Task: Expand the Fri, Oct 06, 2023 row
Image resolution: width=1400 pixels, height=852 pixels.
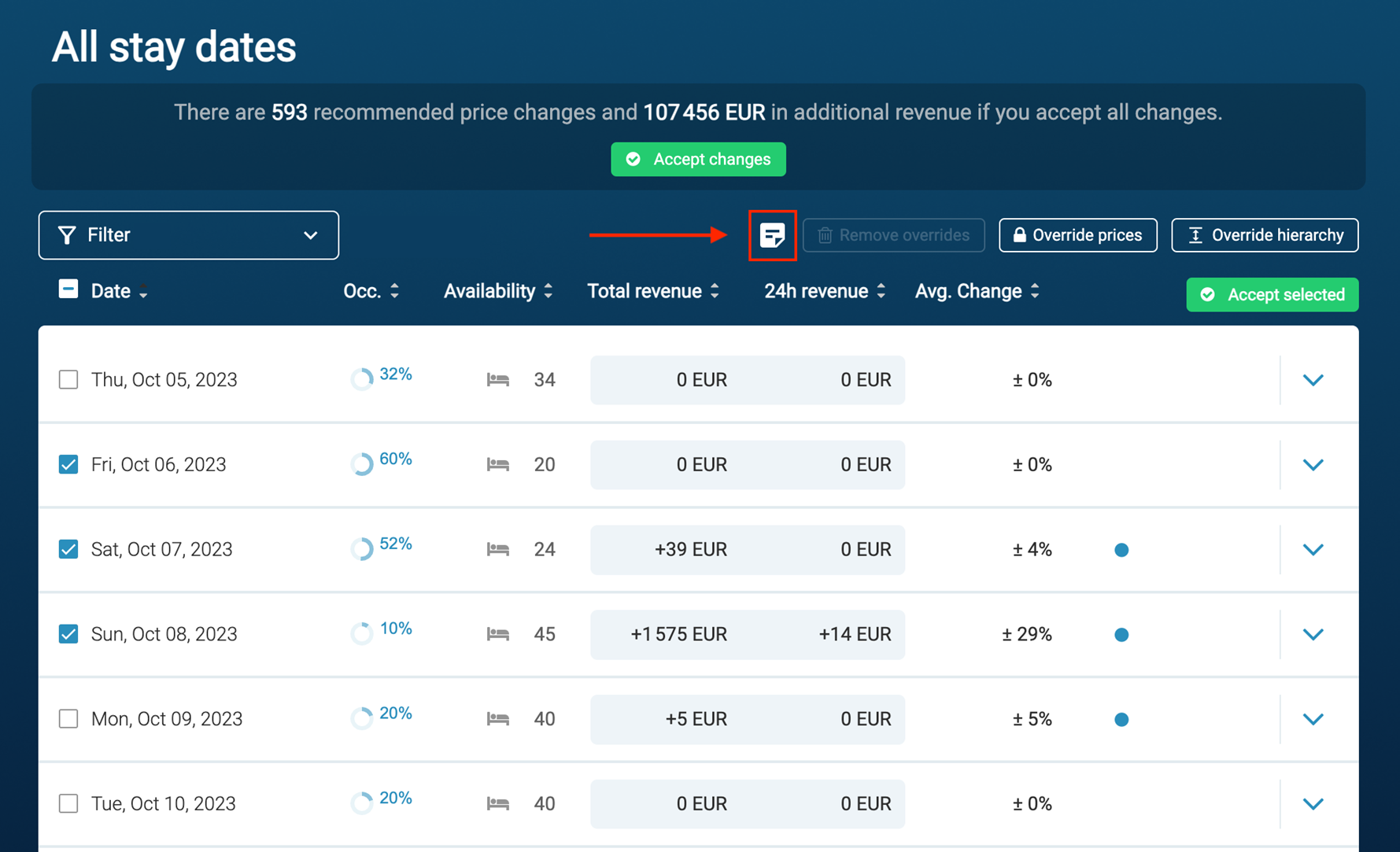Action: coord(1313,465)
